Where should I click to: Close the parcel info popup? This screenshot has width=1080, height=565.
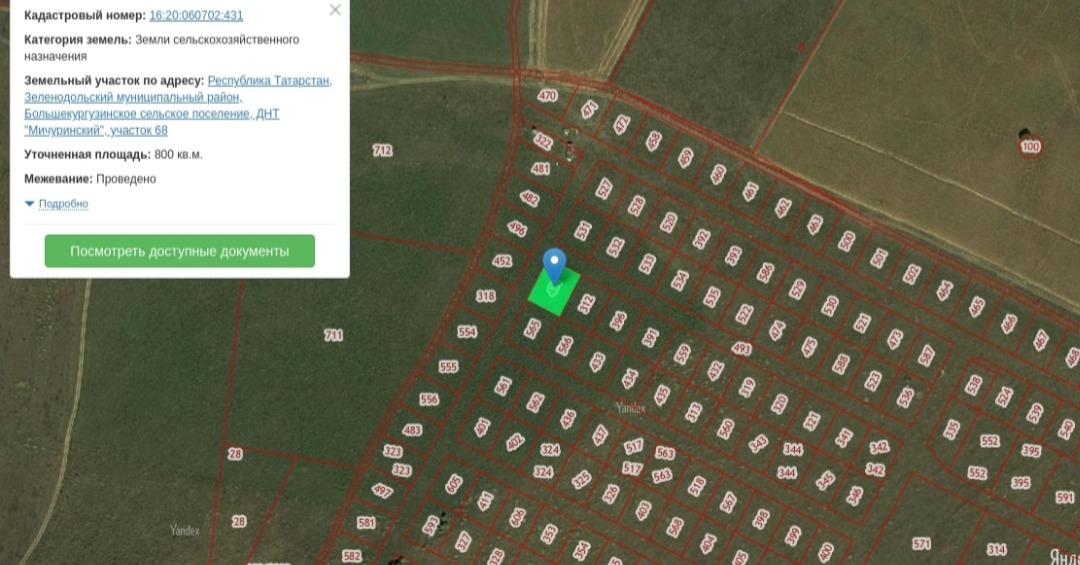pyautogui.click(x=335, y=10)
